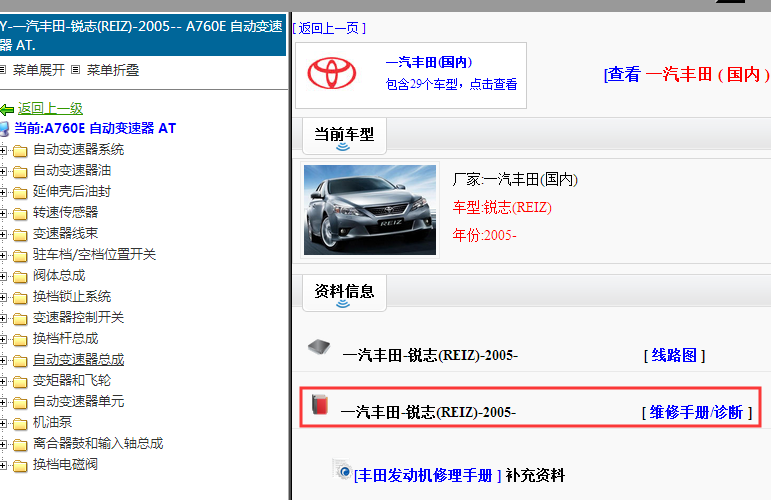
Task: Click the 年份:2005- text
Action: (484, 235)
